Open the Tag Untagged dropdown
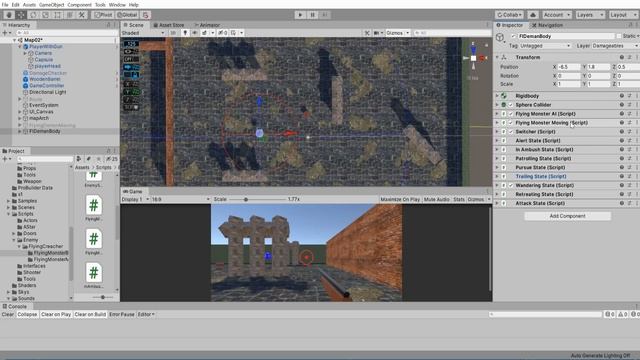Viewport: 640px width, 360px height. [x=545, y=46]
